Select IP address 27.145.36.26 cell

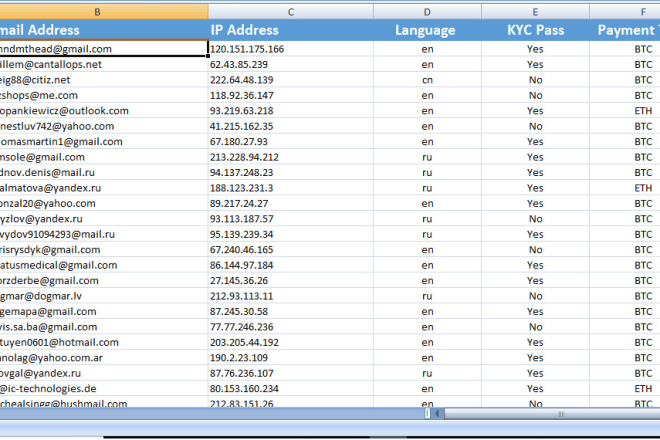291,280
